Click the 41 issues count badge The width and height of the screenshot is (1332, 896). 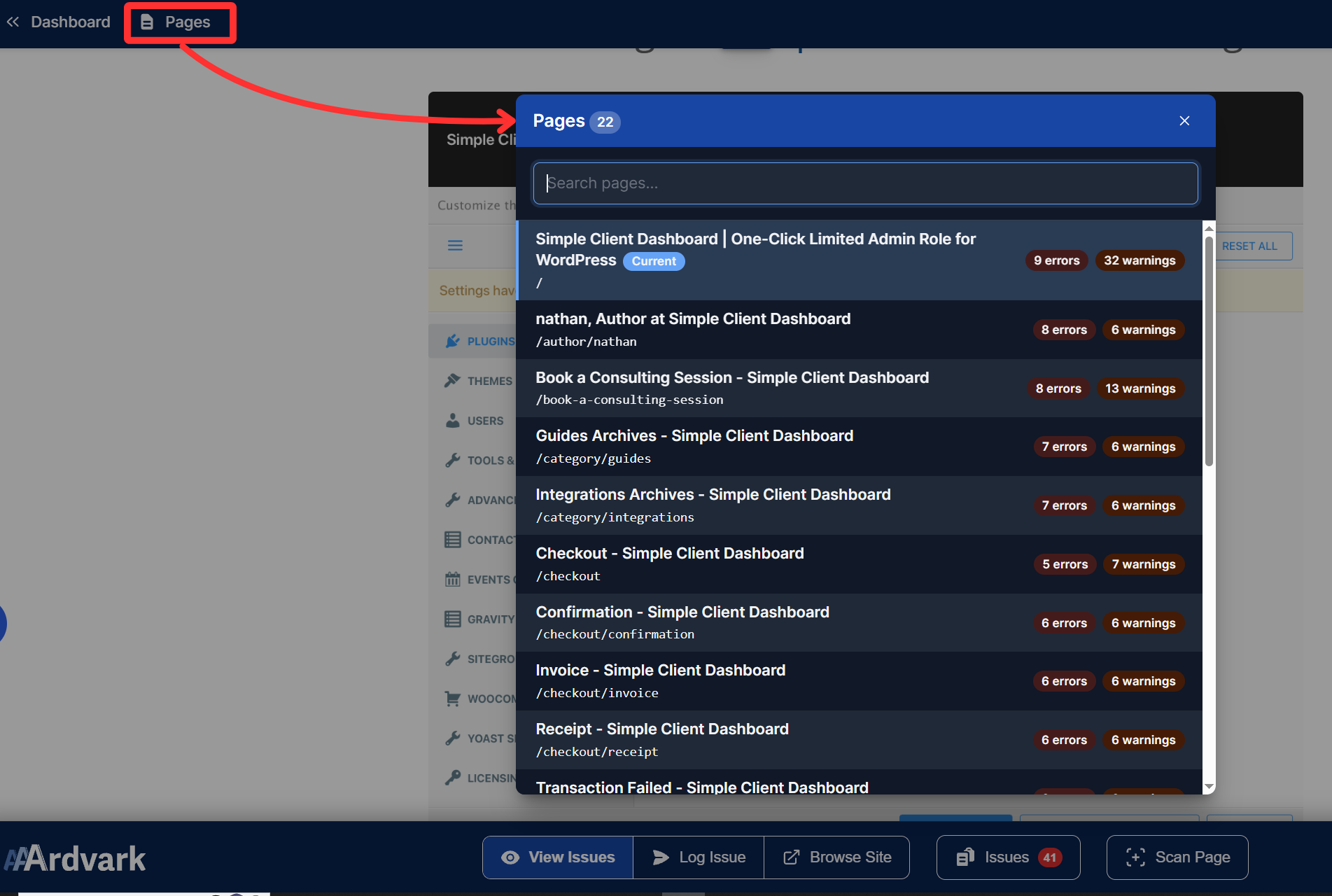coord(1049,857)
